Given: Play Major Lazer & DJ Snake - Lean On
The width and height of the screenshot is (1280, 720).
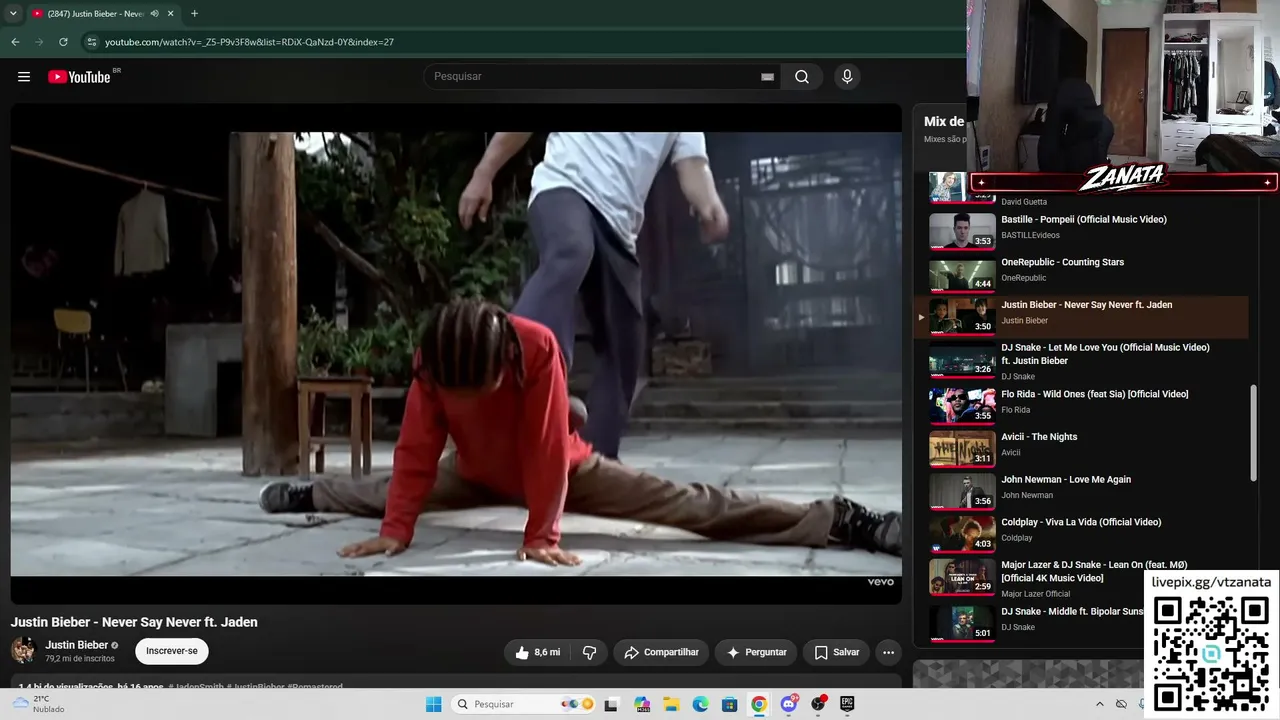Looking at the screenshot, I should 1094,571.
